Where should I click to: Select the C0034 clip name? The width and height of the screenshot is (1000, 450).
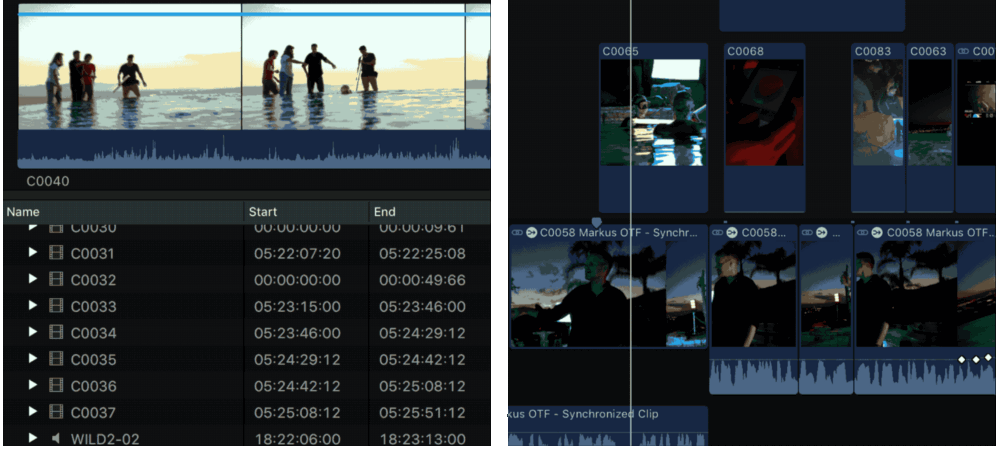93,333
